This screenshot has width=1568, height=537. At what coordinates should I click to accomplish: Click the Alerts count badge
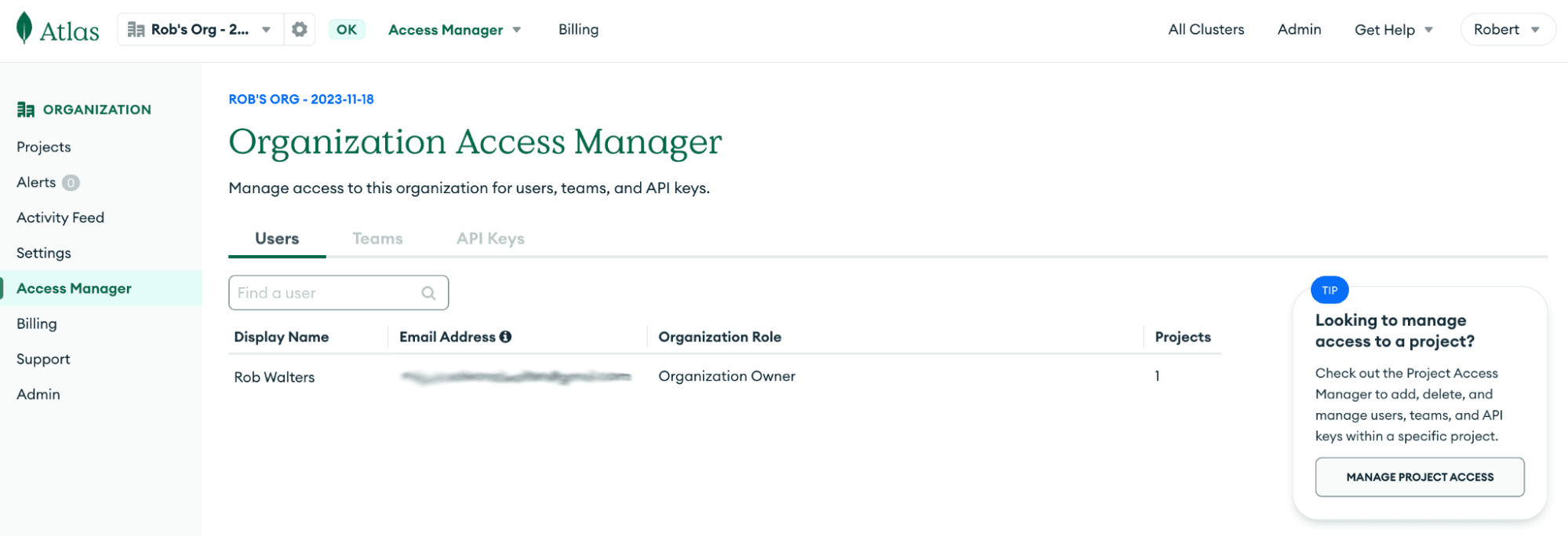pos(71,183)
